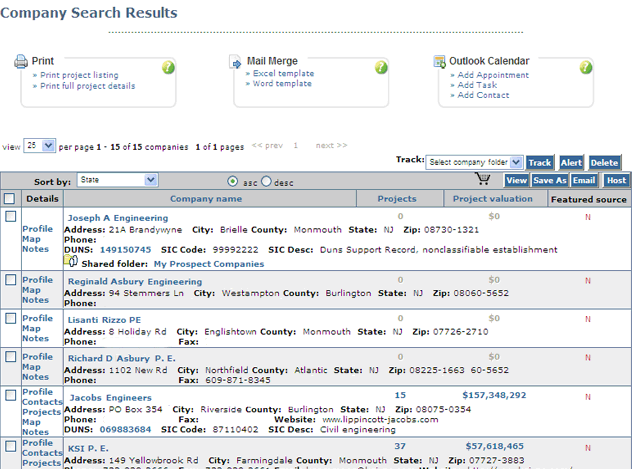The image size is (637, 469).
Task: Select the desc sort order radio
Action: 266,181
